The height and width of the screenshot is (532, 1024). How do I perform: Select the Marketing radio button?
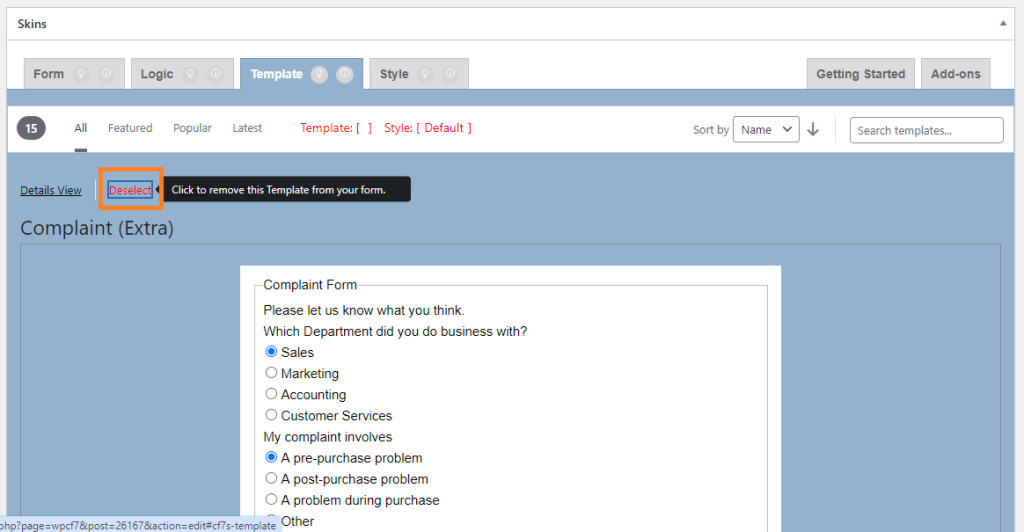pos(271,373)
